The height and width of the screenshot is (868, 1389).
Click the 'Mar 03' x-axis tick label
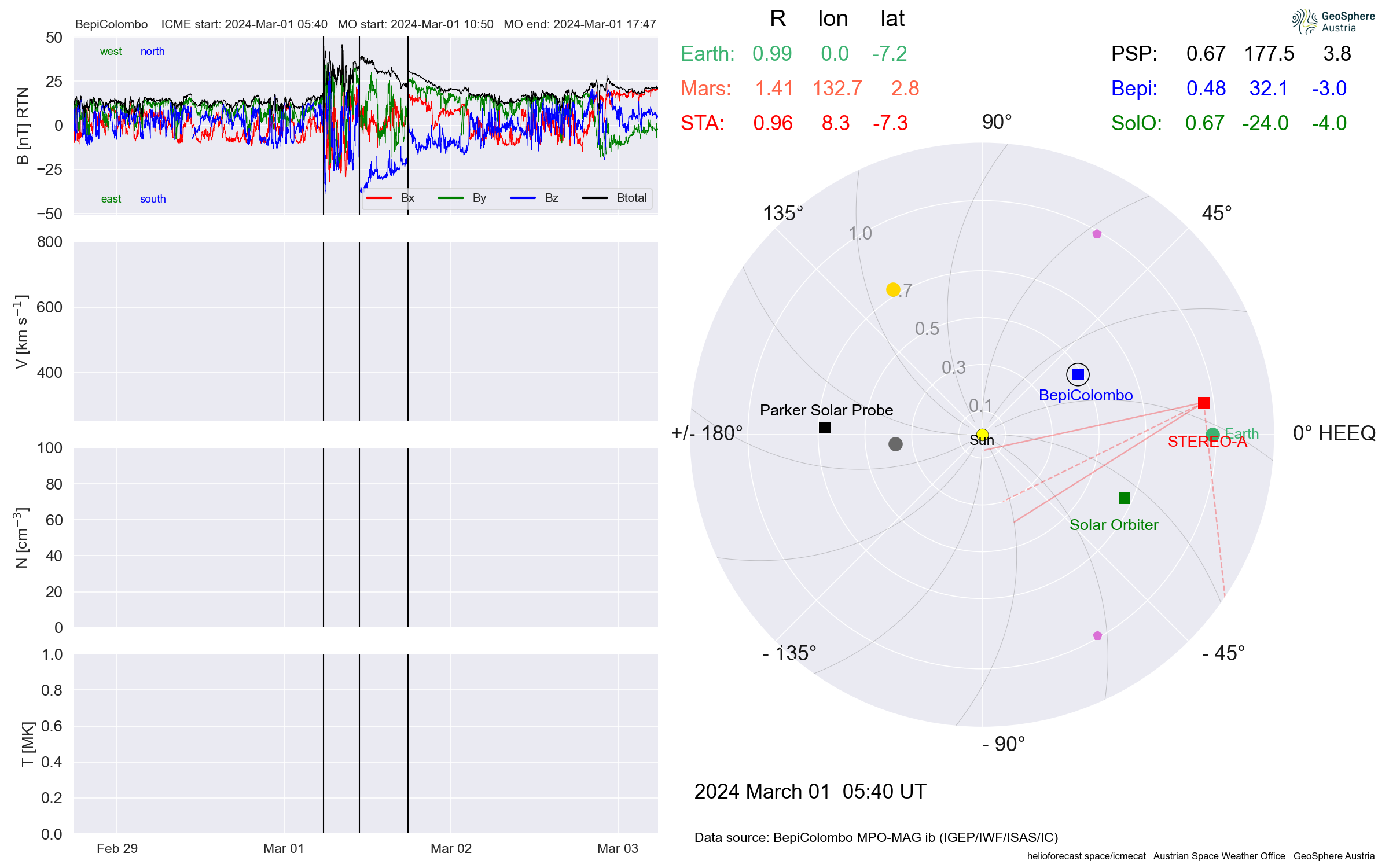point(618,849)
